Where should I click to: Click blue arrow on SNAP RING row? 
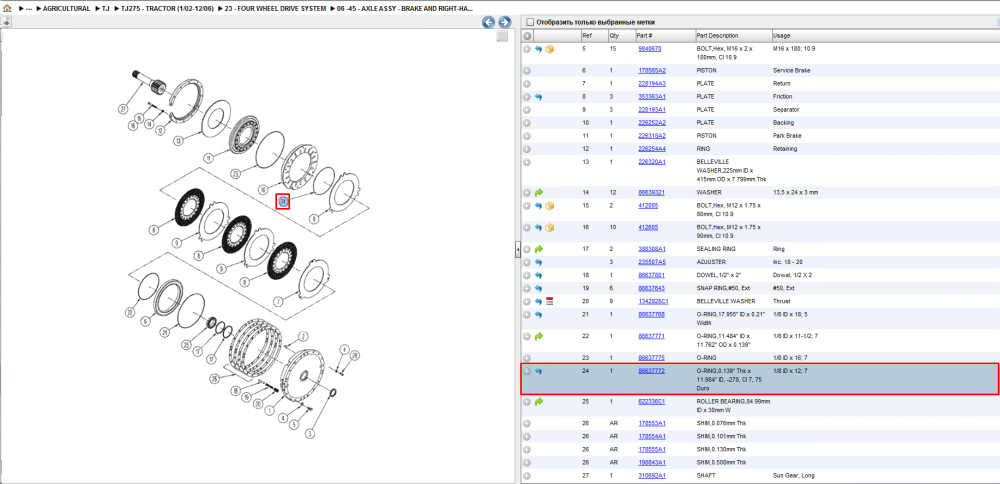(x=538, y=288)
